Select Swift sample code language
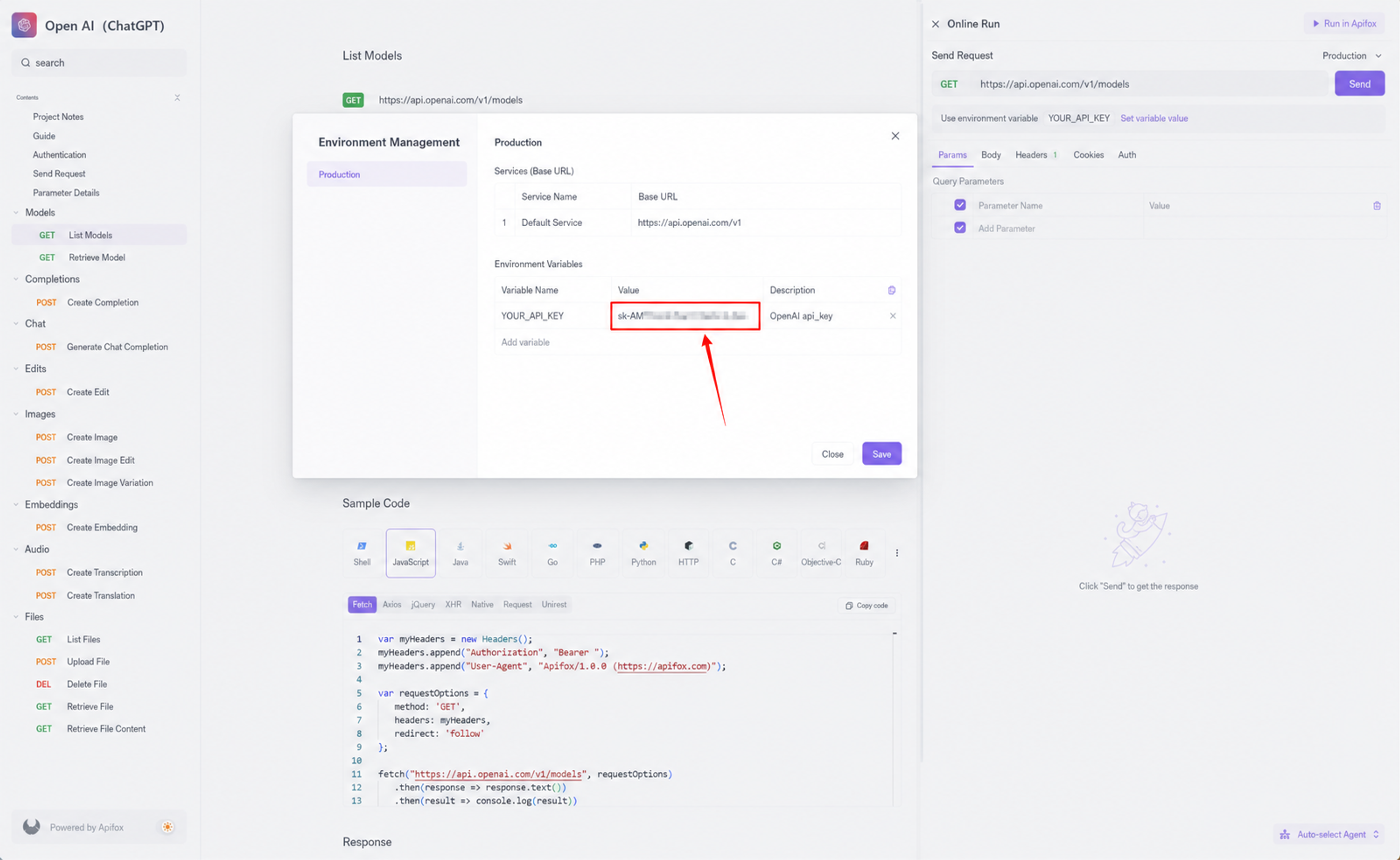Image resolution: width=1400 pixels, height=860 pixels. 507,553
